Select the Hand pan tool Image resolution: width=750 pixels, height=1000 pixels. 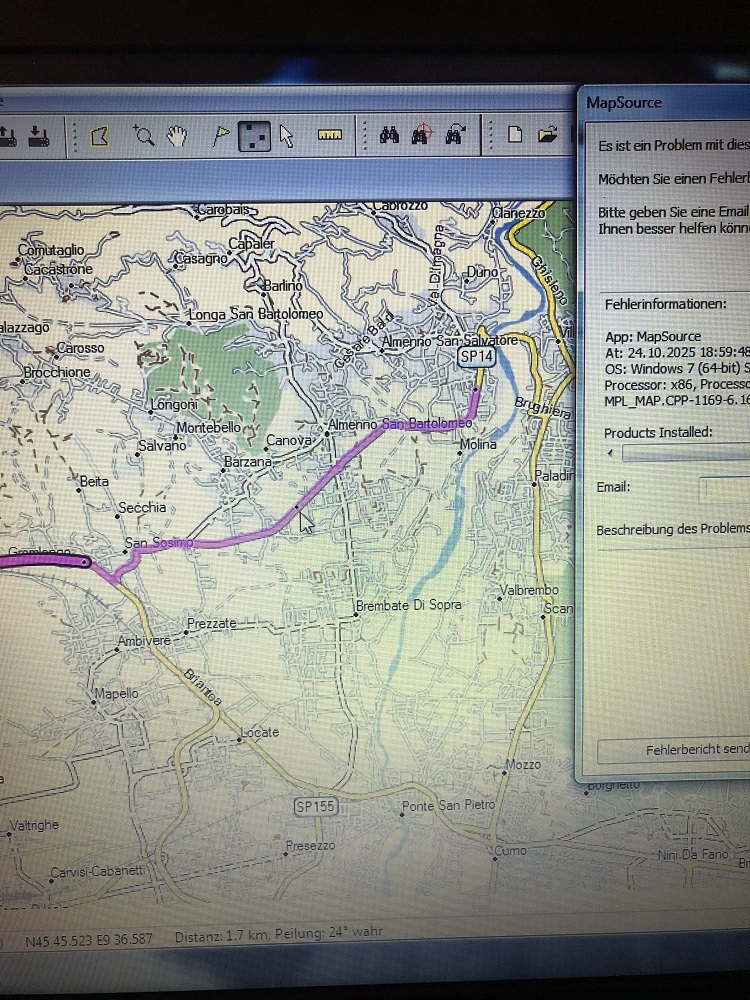(177, 136)
